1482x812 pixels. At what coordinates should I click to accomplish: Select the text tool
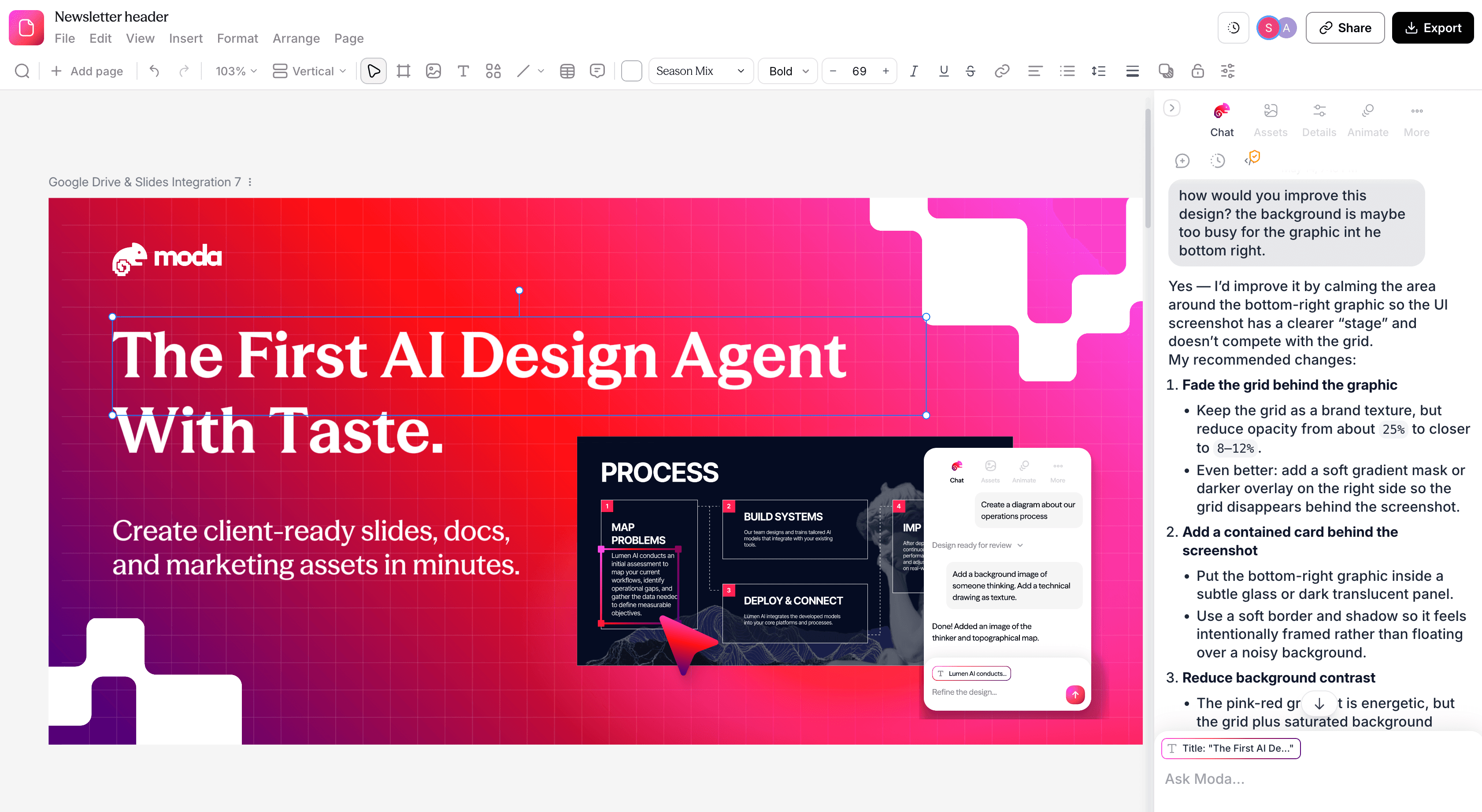pyautogui.click(x=463, y=71)
